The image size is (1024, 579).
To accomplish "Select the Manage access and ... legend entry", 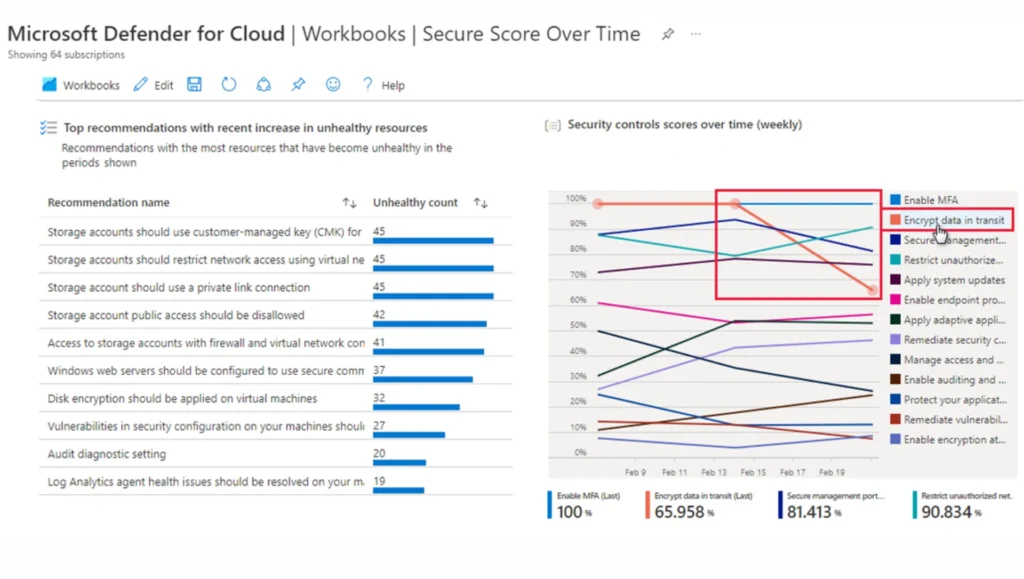I will pos(948,360).
